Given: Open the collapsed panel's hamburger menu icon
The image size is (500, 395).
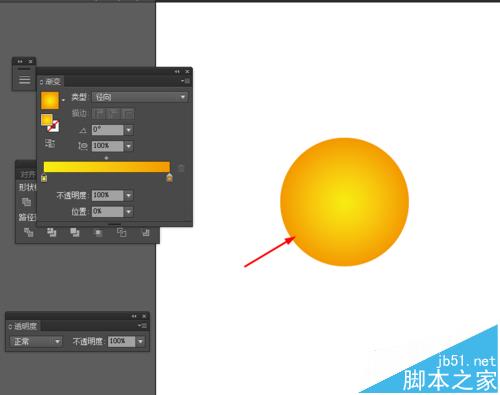Looking at the screenshot, I should pyautogui.click(x=24, y=80).
